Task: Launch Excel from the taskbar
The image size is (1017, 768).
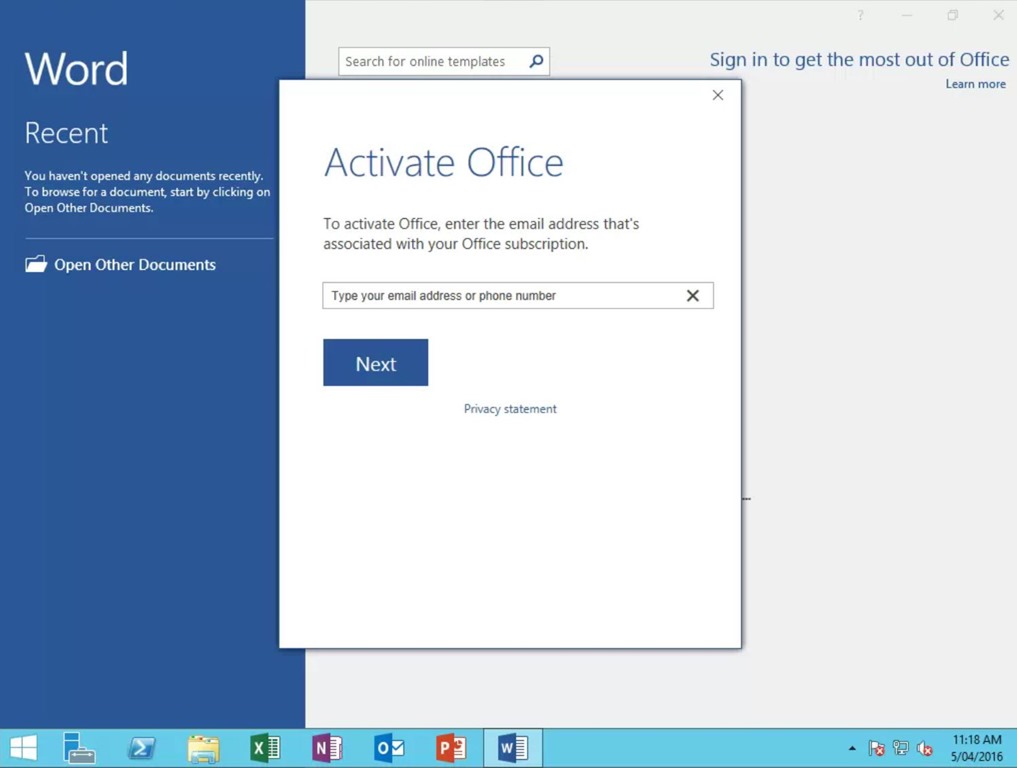Action: point(265,747)
